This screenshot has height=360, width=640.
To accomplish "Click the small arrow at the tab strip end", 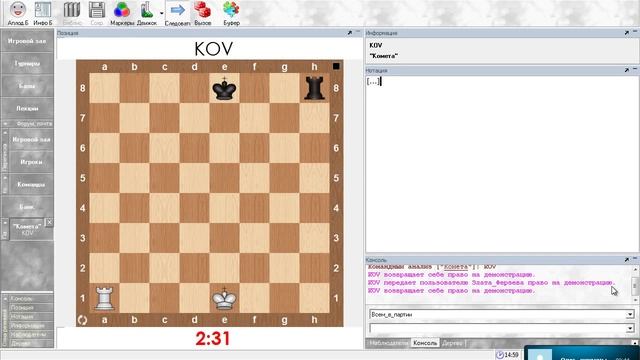I will (x=635, y=343).
